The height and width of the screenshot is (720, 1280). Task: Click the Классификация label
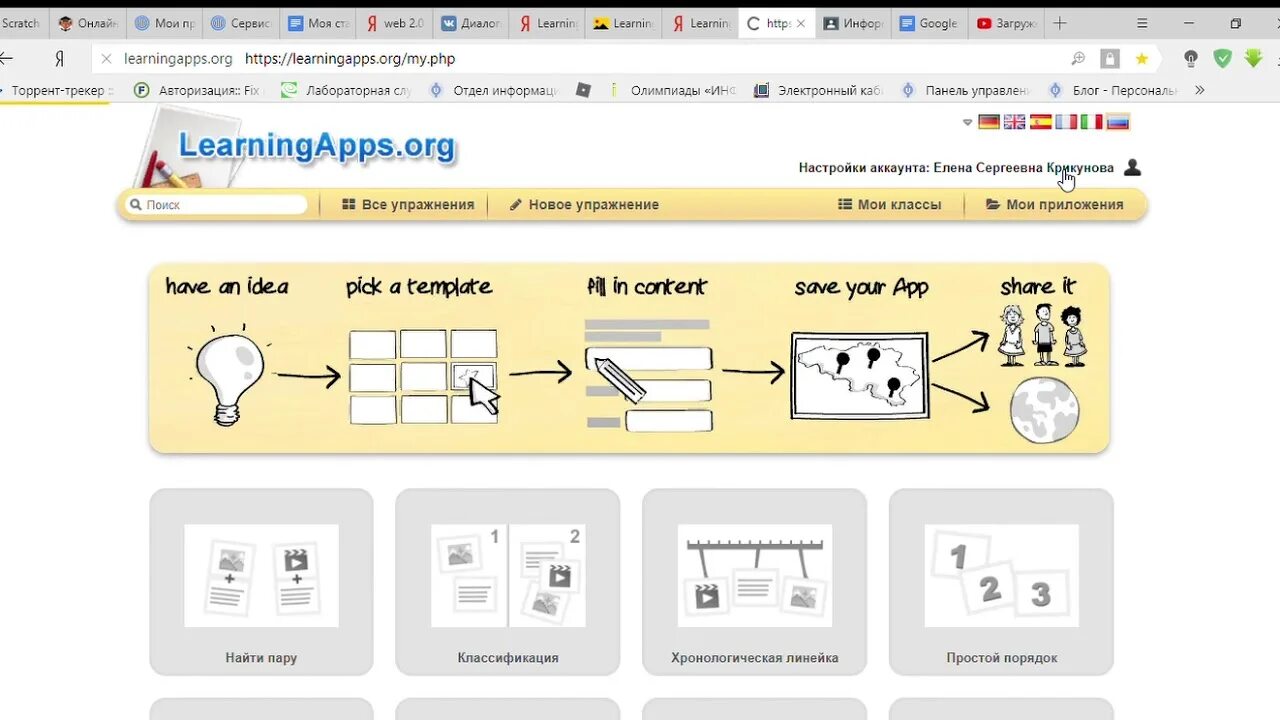point(508,658)
